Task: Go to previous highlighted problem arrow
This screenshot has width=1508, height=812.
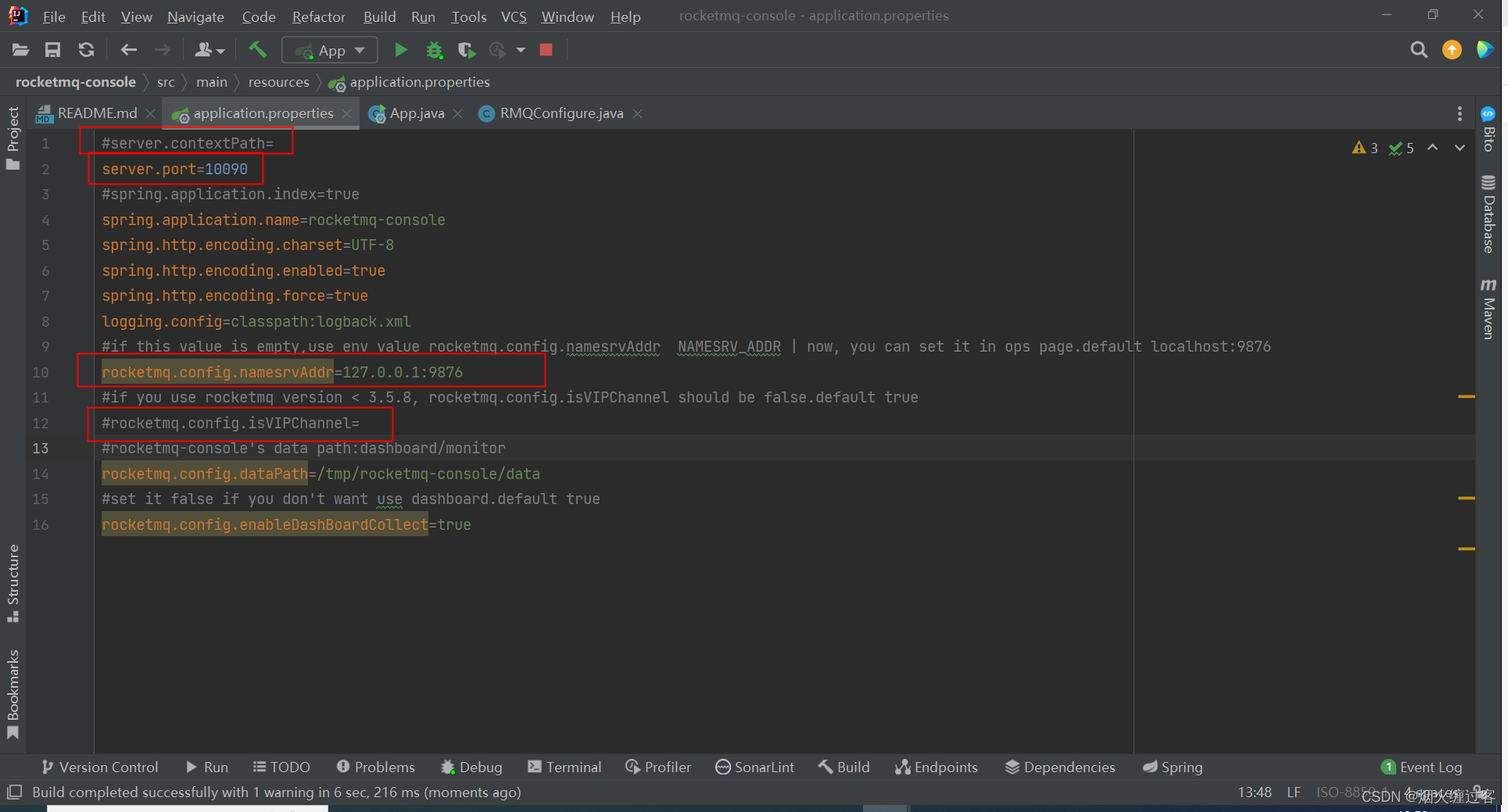Action: 1432,148
